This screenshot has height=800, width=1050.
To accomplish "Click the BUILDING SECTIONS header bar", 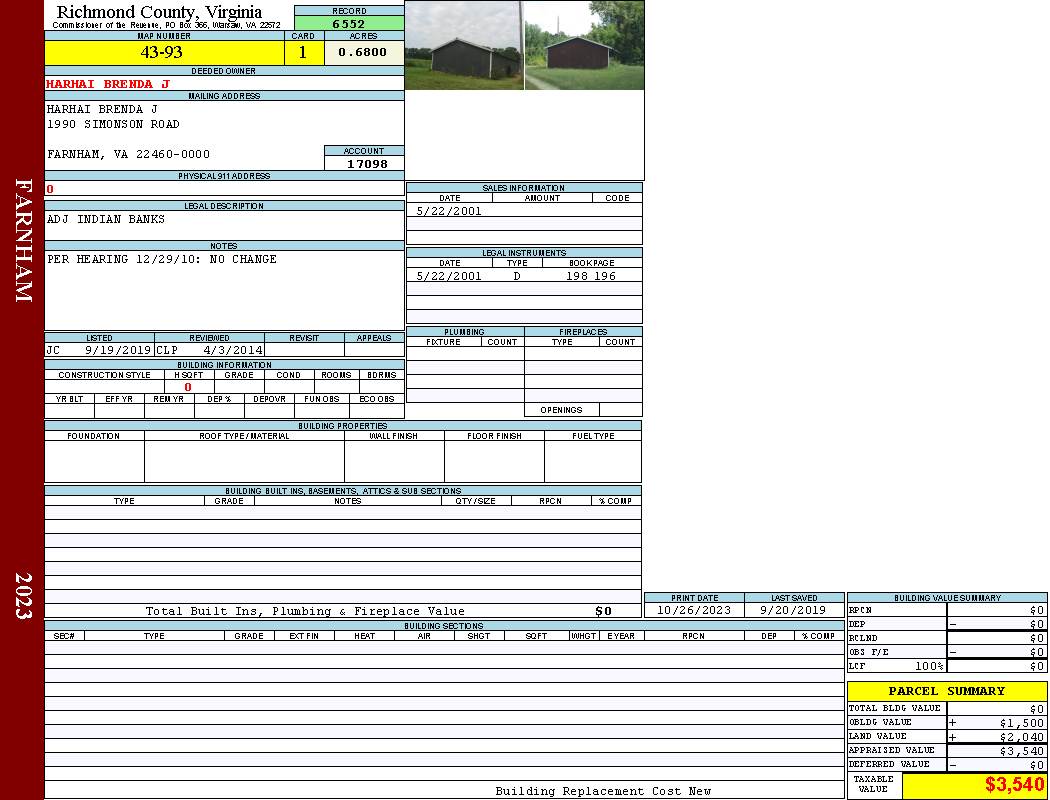I will [443, 626].
